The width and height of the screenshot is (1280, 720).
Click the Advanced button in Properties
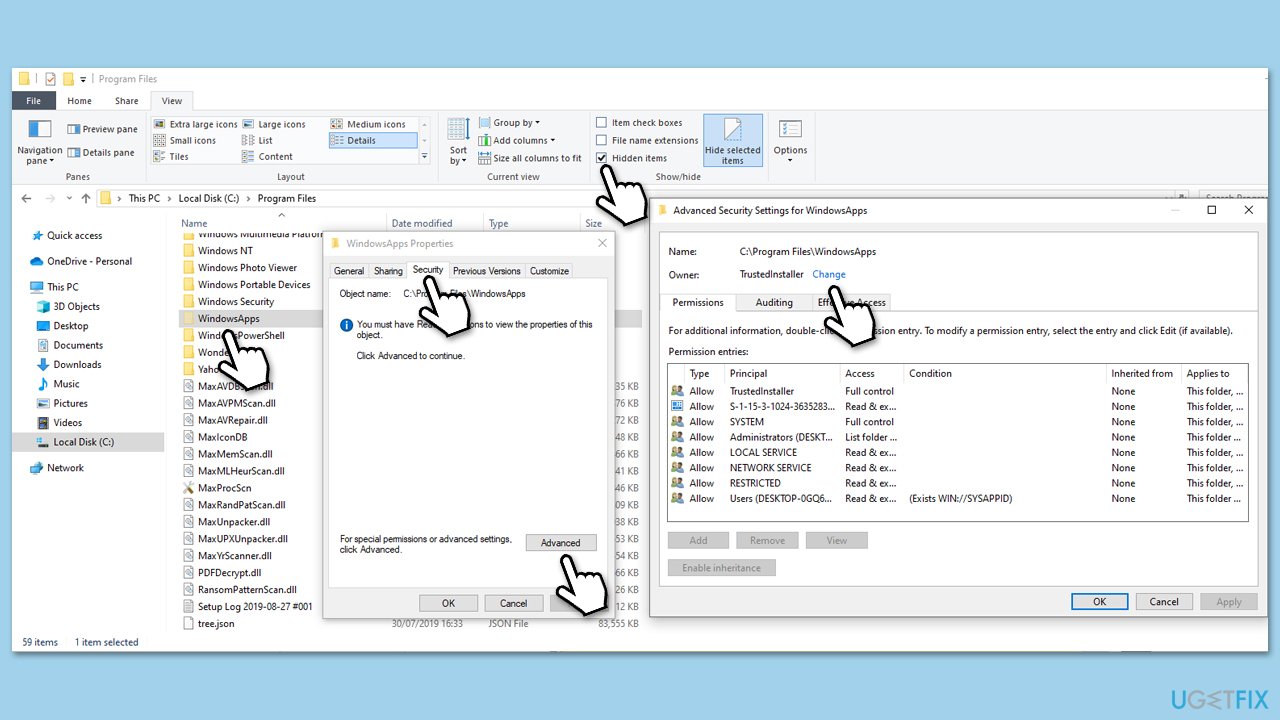(x=561, y=542)
